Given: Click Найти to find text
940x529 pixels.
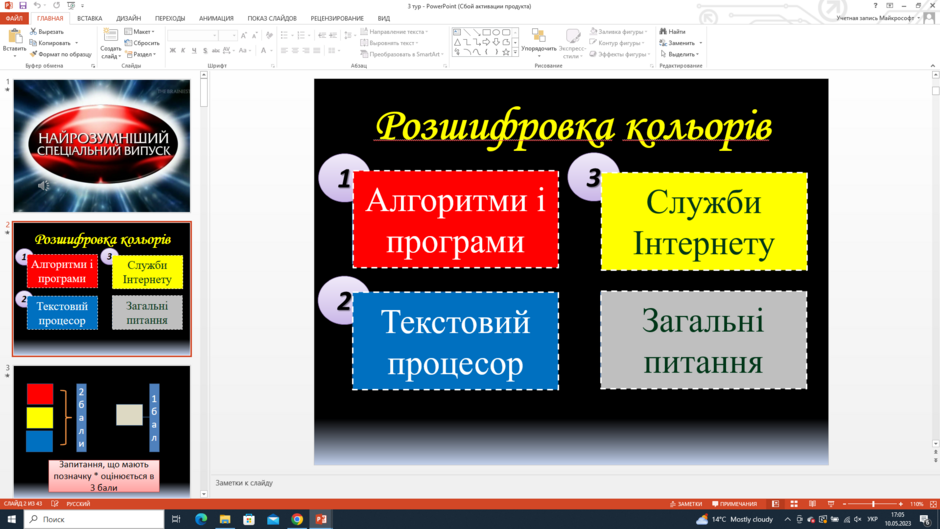Looking at the screenshot, I should 673,32.
